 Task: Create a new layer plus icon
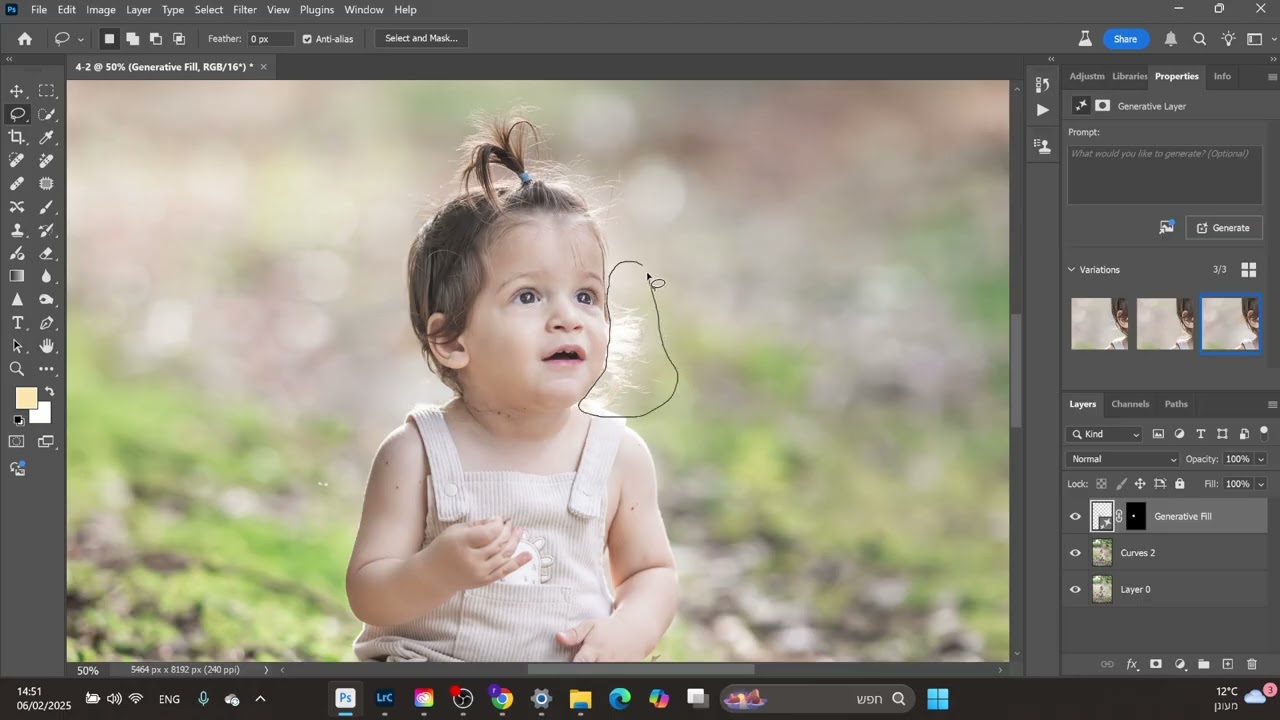pos(1228,664)
